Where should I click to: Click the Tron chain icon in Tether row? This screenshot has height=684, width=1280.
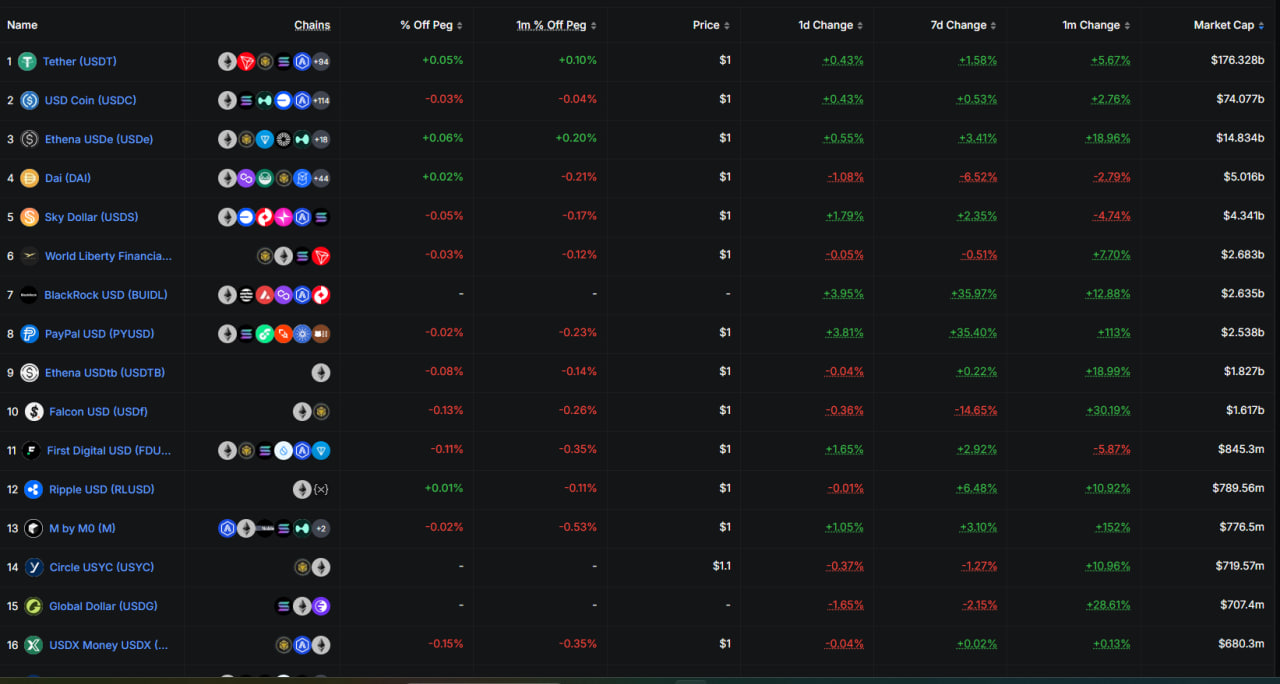coord(246,62)
